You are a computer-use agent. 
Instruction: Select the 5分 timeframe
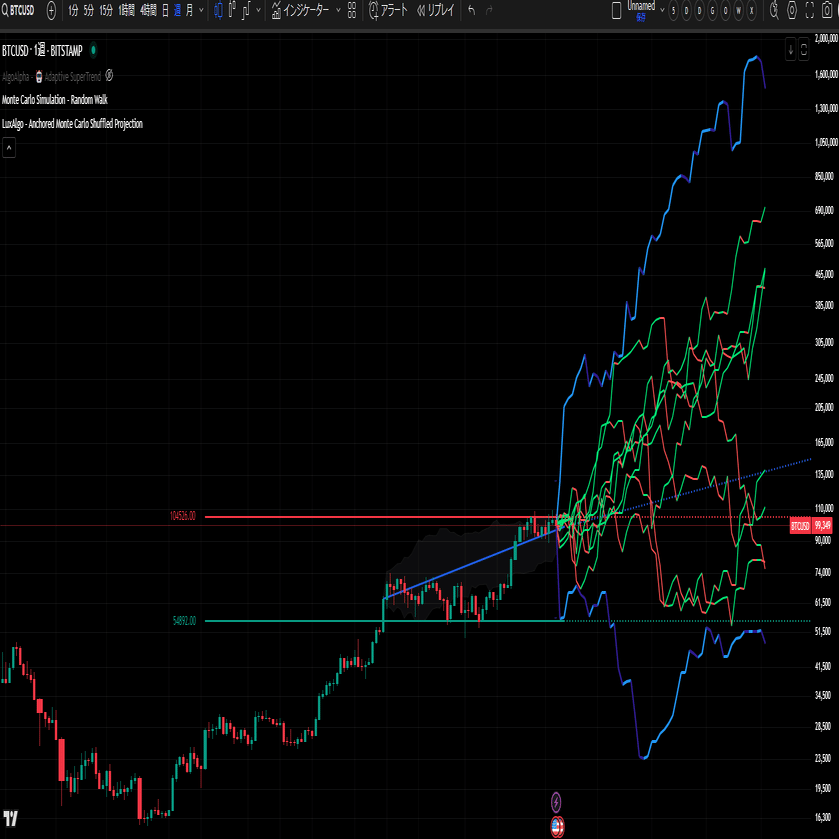[x=89, y=10]
